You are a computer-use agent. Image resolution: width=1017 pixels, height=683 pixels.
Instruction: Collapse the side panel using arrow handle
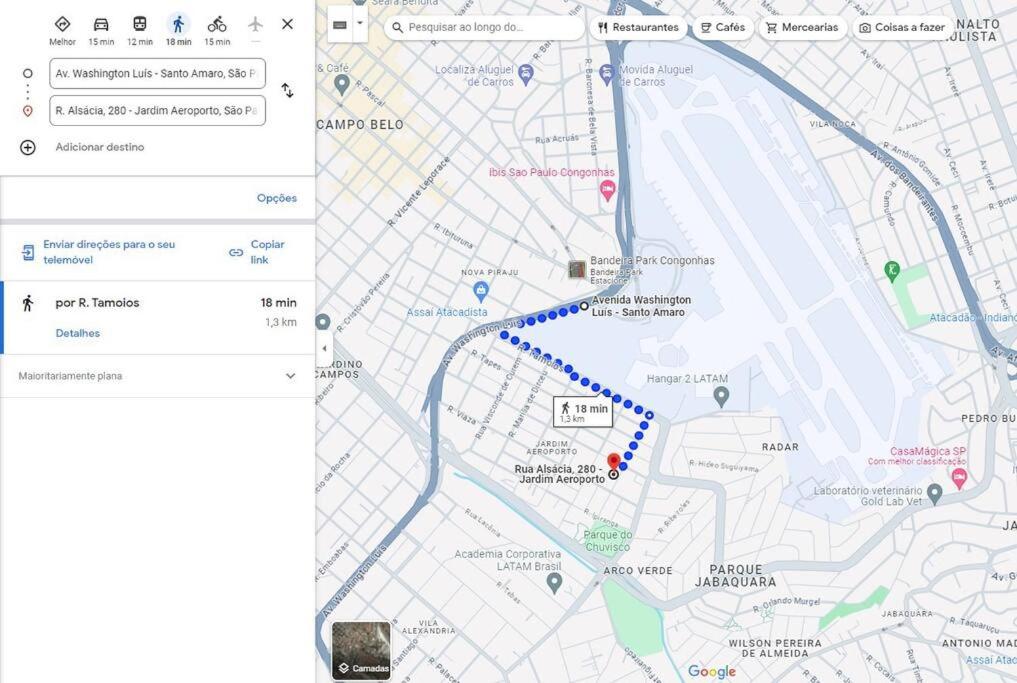pos(324,348)
